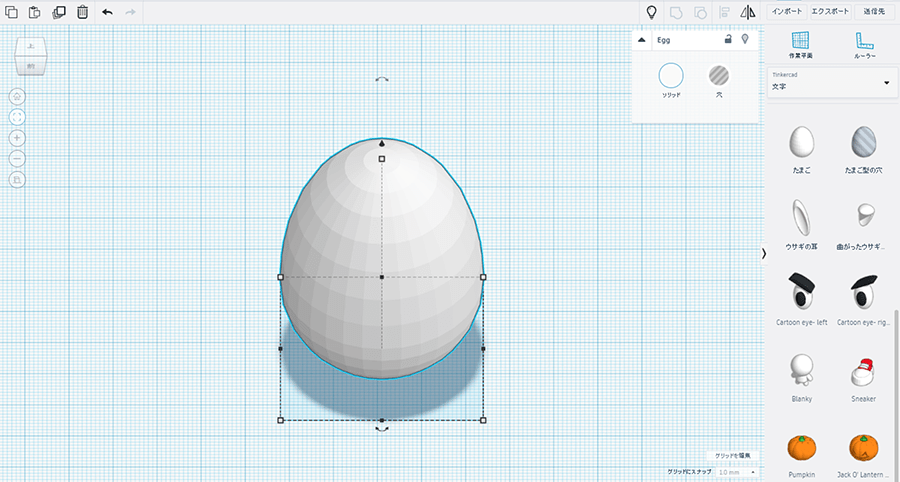
Task: Undo the last action
Action: click(107, 12)
